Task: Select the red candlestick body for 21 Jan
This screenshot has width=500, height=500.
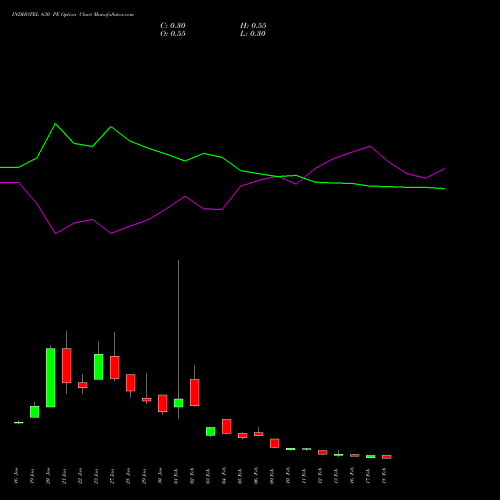Action: click(x=67, y=365)
